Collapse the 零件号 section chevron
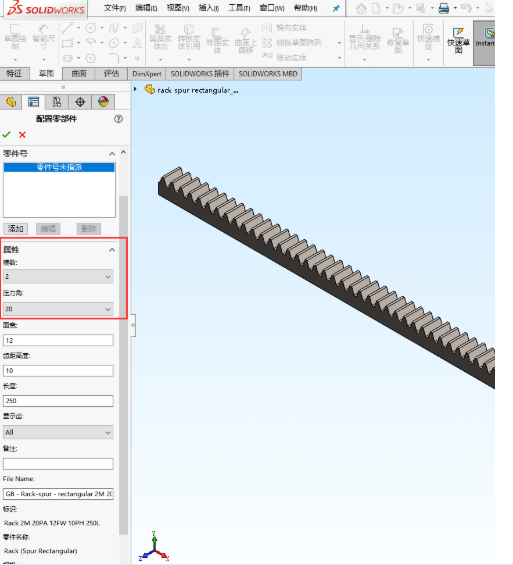 pyautogui.click(x=112, y=154)
